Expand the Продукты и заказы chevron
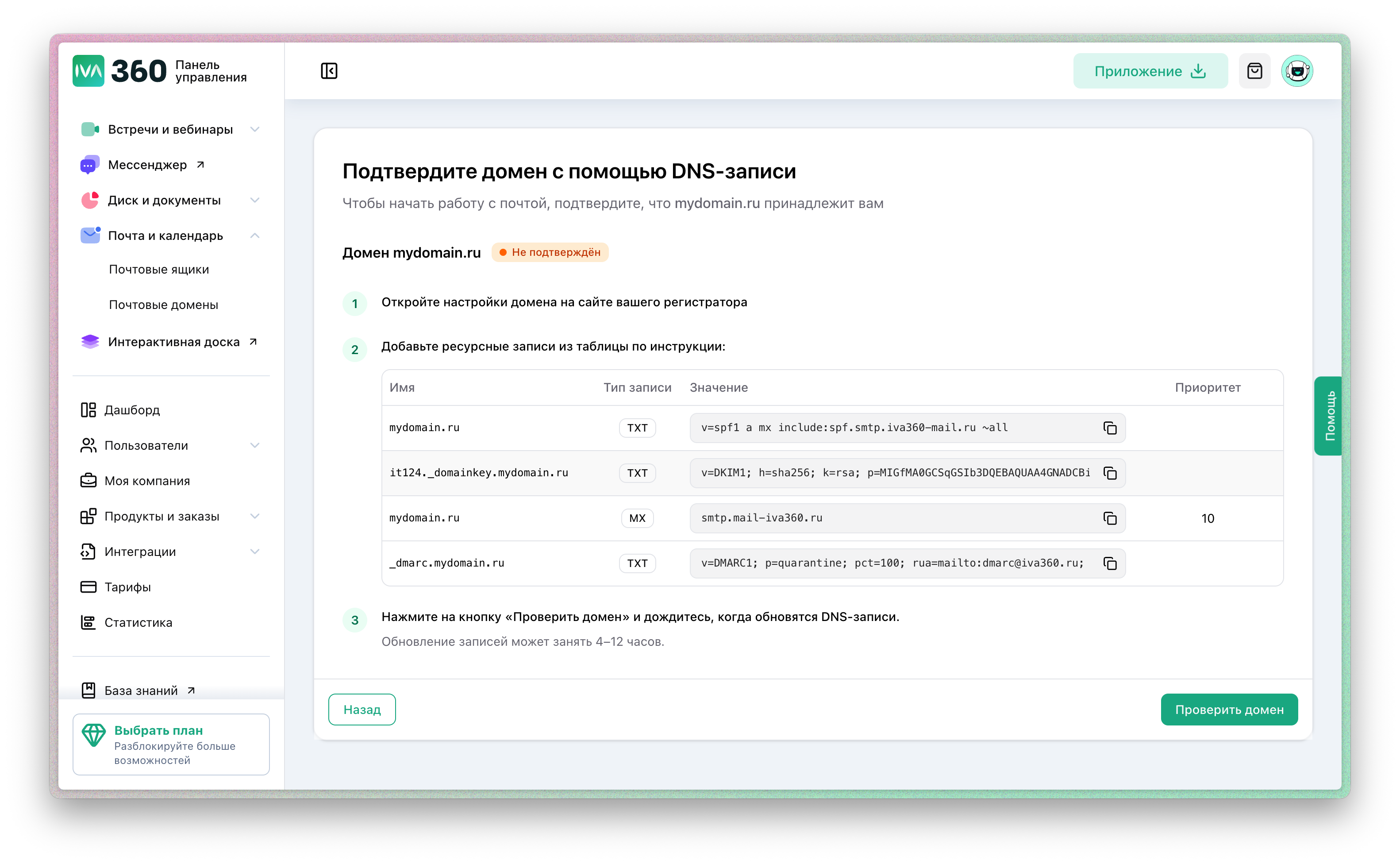 click(255, 517)
